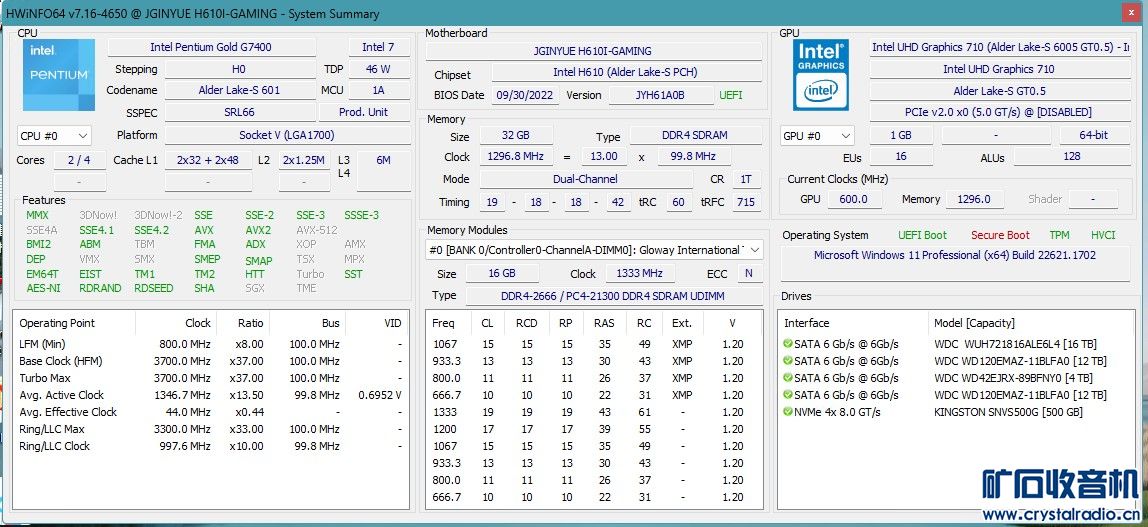Click the Prod. Unit field
Viewport: 1148px width, 527px height.
[363, 113]
